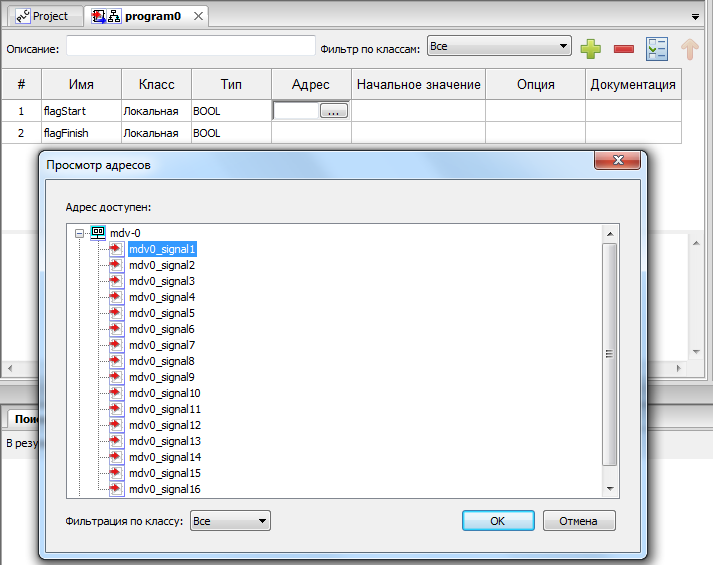Click the Описание text field
713x565 pixels.
[190, 46]
